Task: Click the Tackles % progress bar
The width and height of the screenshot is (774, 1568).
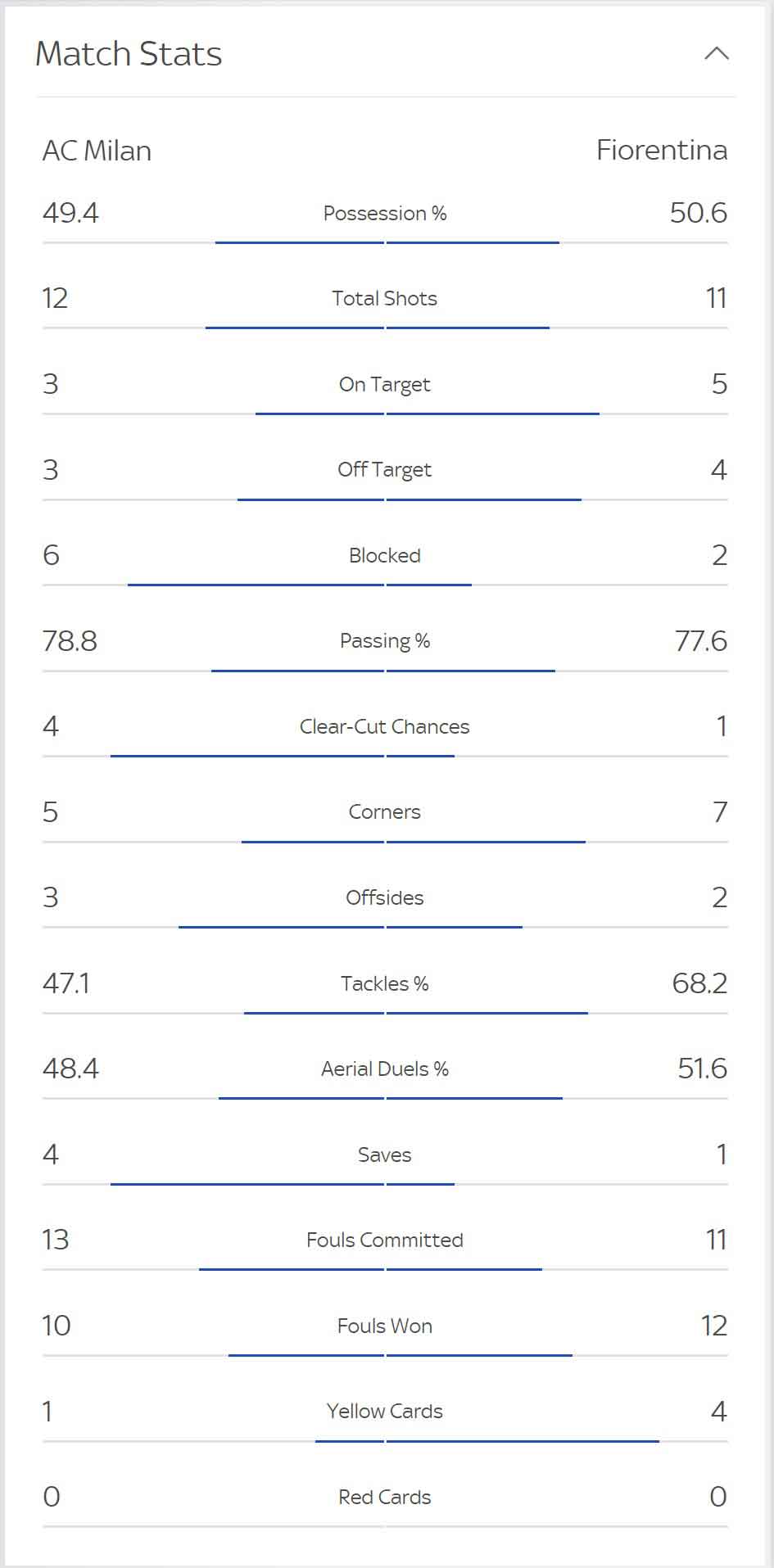Action: [x=385, y=1013]
